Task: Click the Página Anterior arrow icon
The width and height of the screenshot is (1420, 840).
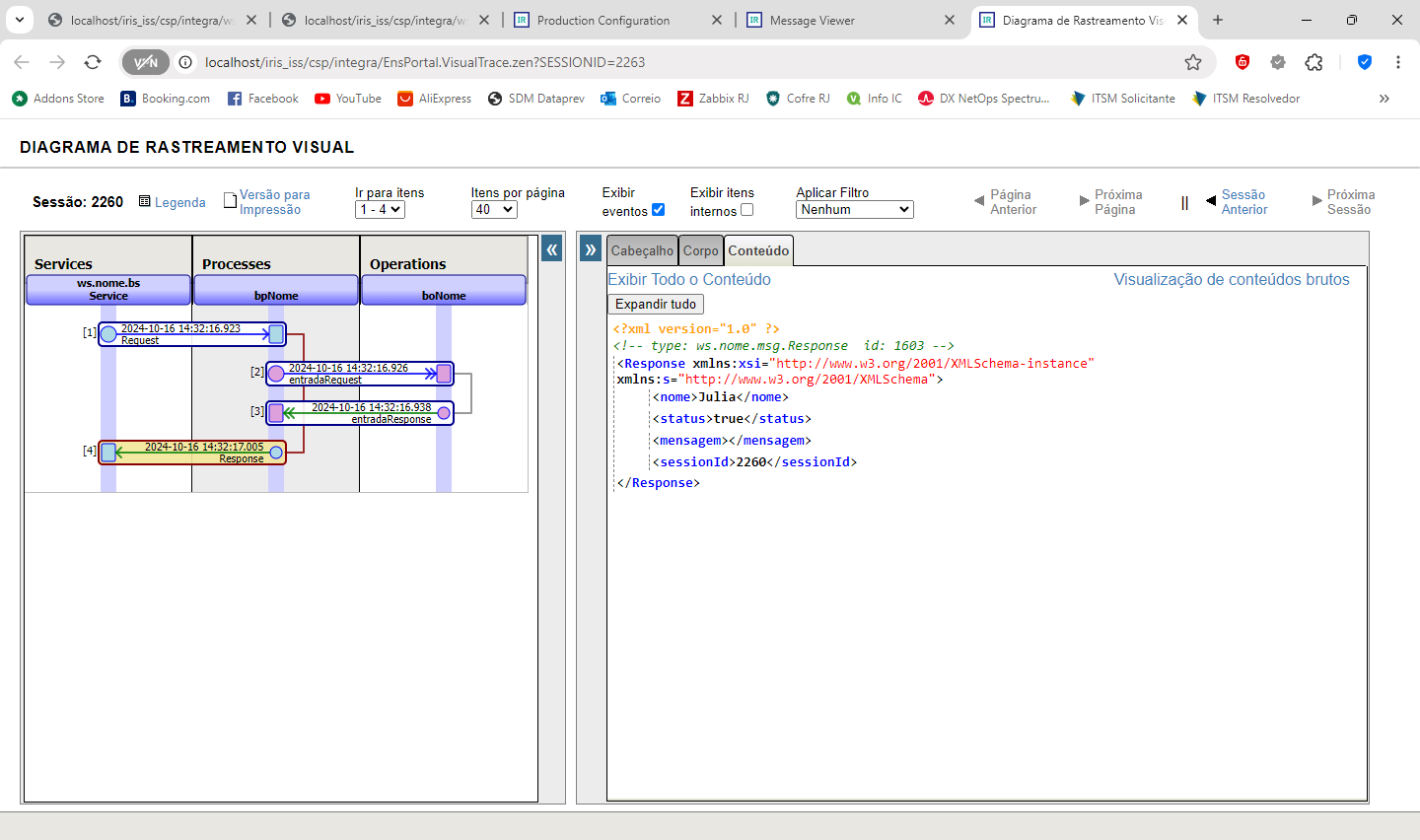Action: [x=979, y=201]
